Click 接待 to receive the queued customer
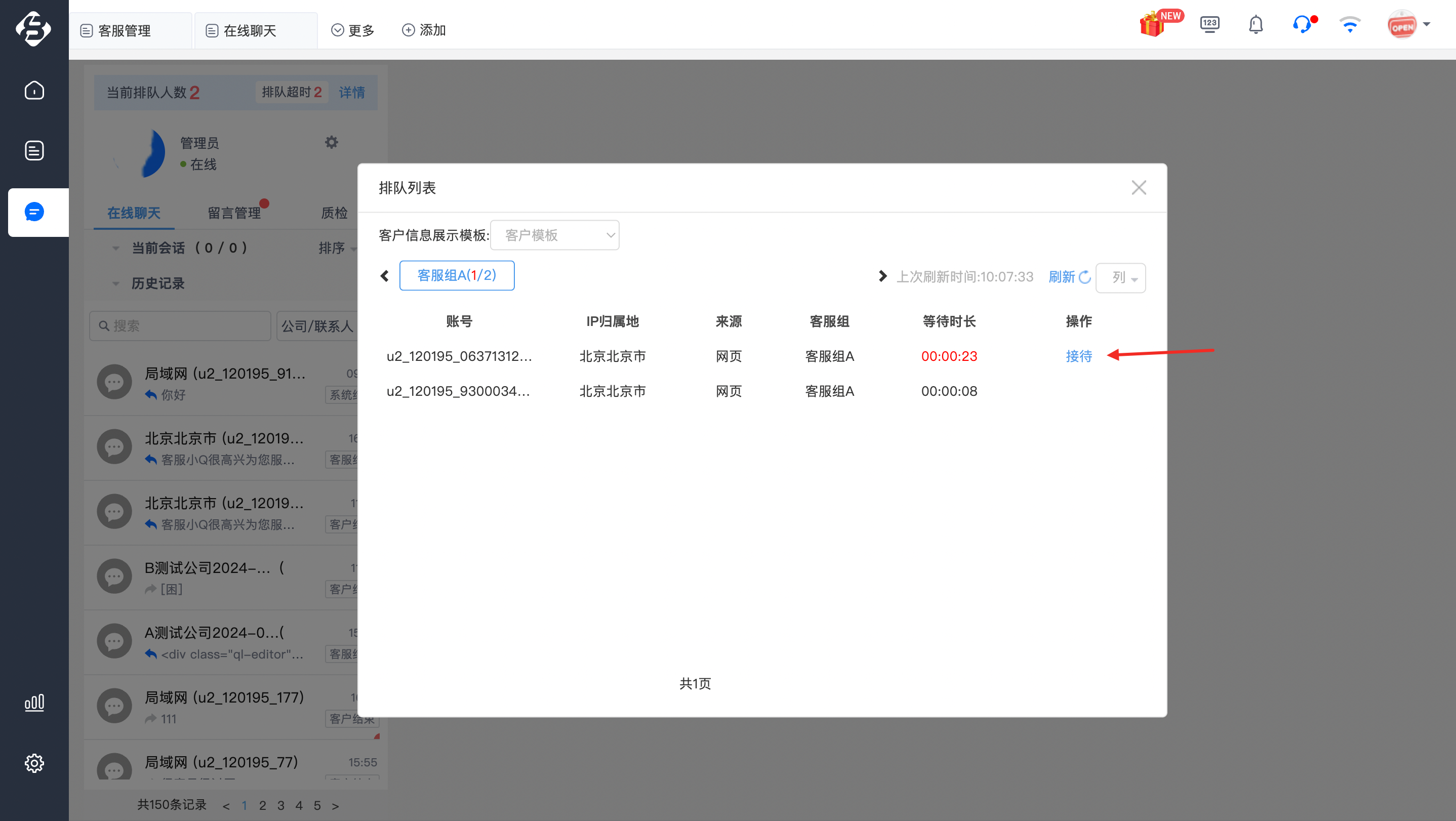Screen dimensions: 1456x821 point(1078,356)
